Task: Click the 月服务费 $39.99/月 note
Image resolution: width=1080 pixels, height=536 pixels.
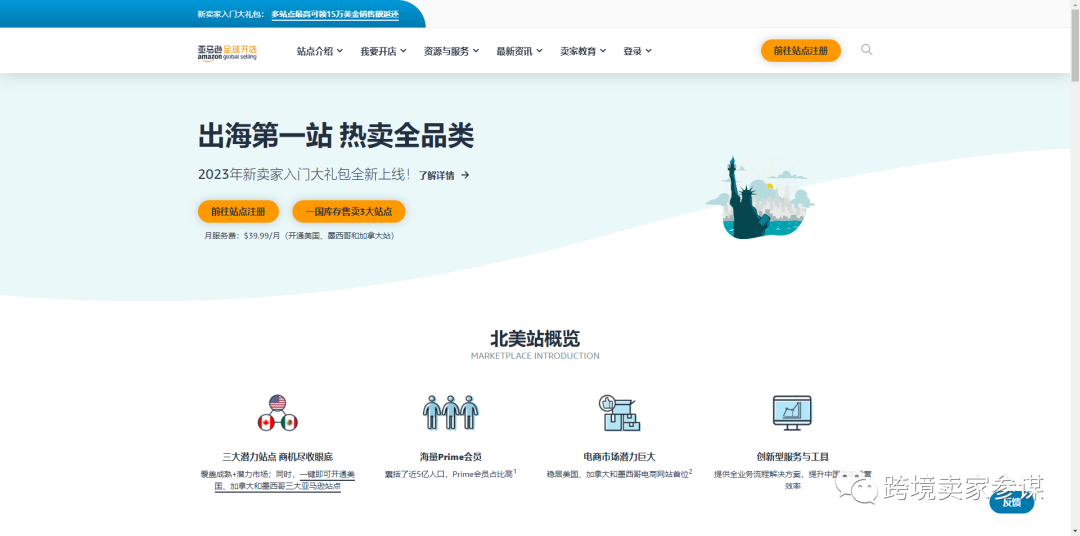Action: click(x=299, y=236)
